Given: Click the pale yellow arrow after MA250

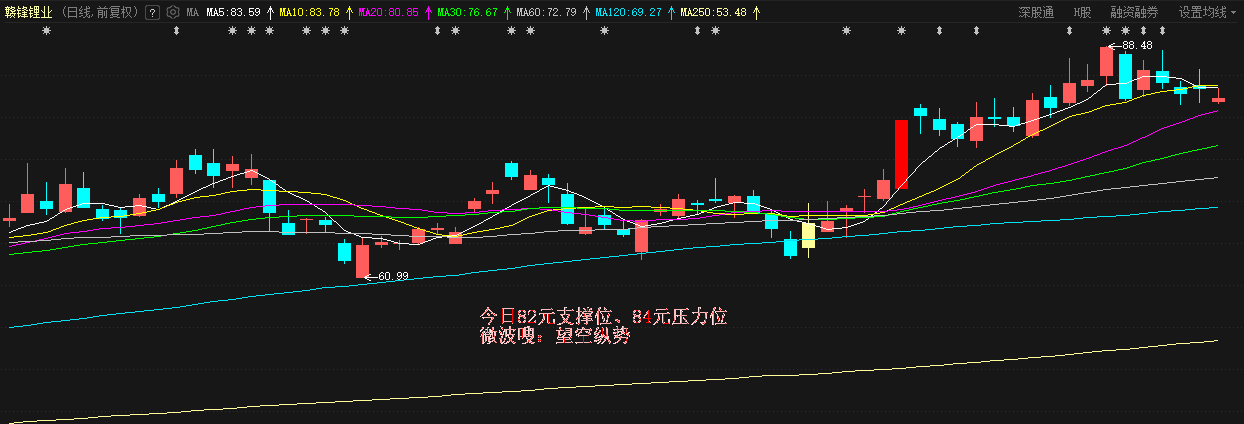Looking at the screenshot, I should click(756, 13).
